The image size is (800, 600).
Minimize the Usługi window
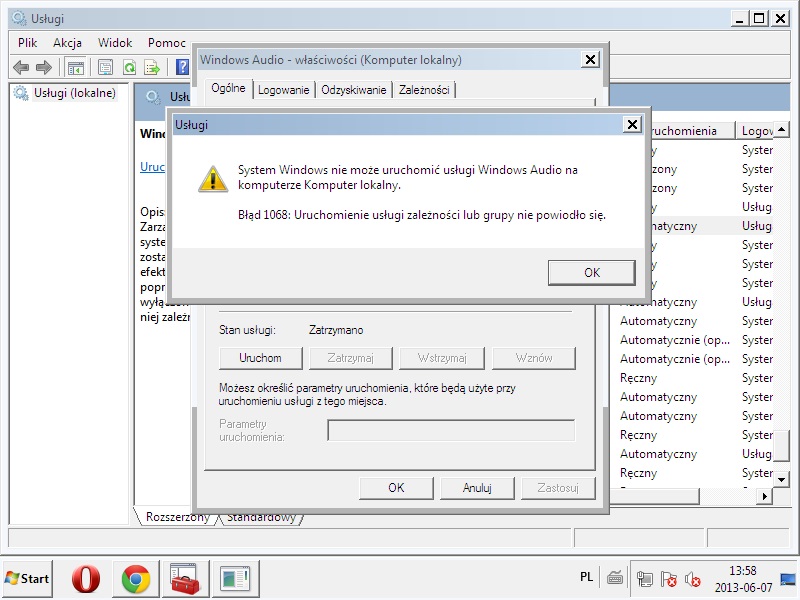tap(739, 19)
